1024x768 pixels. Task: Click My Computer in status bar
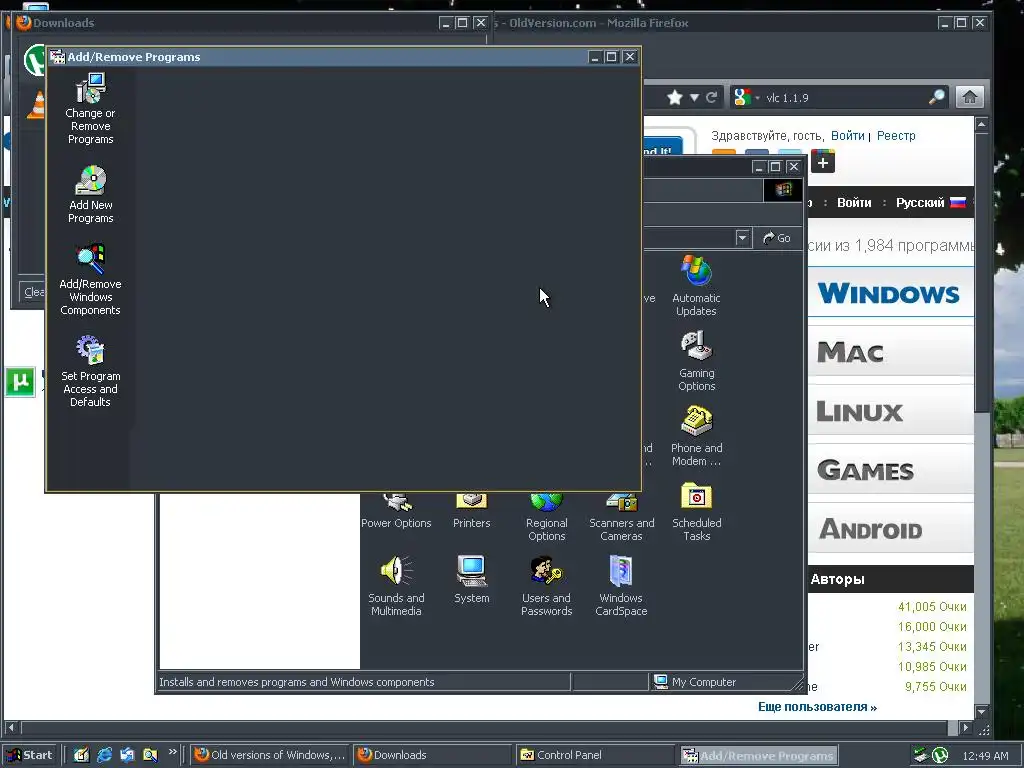(695, 682)
